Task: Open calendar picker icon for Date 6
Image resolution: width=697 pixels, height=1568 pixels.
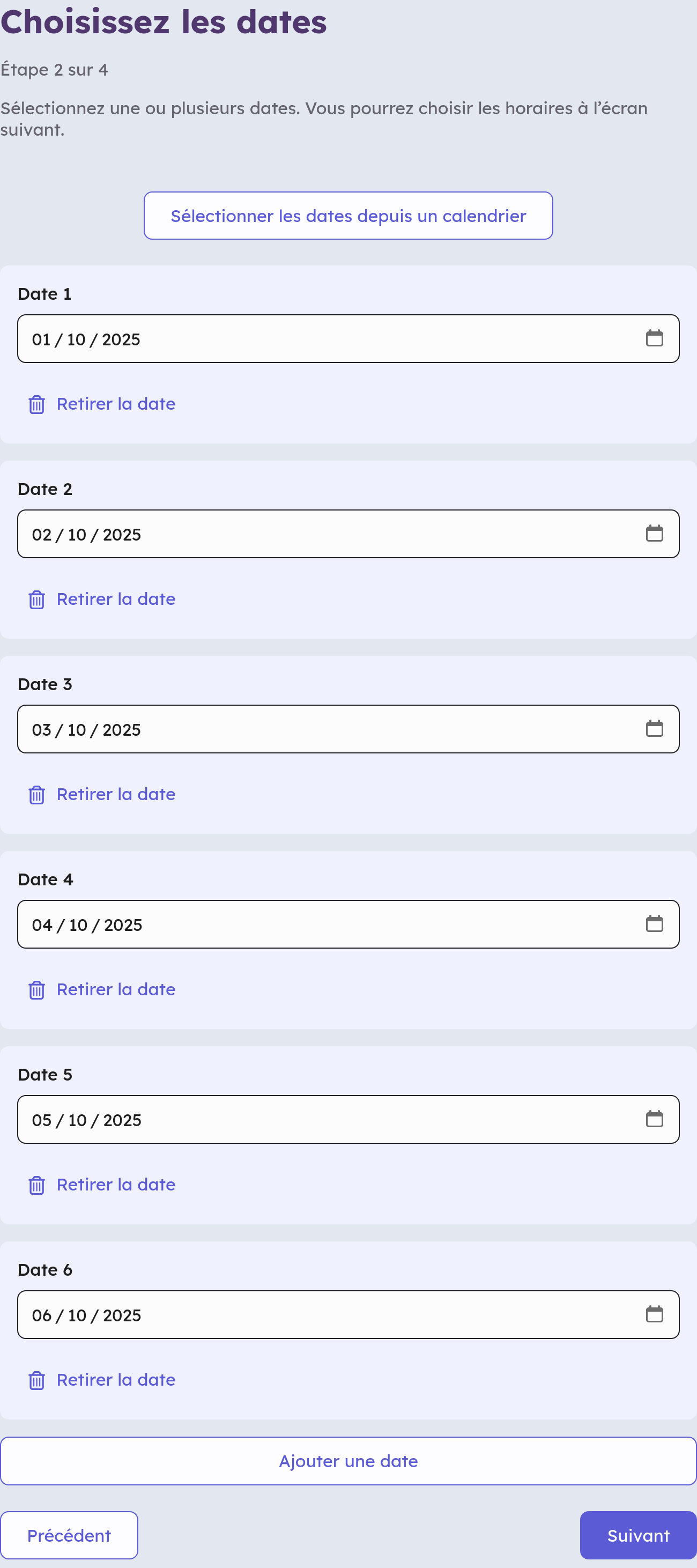Action: click(x=654, y=1314)
